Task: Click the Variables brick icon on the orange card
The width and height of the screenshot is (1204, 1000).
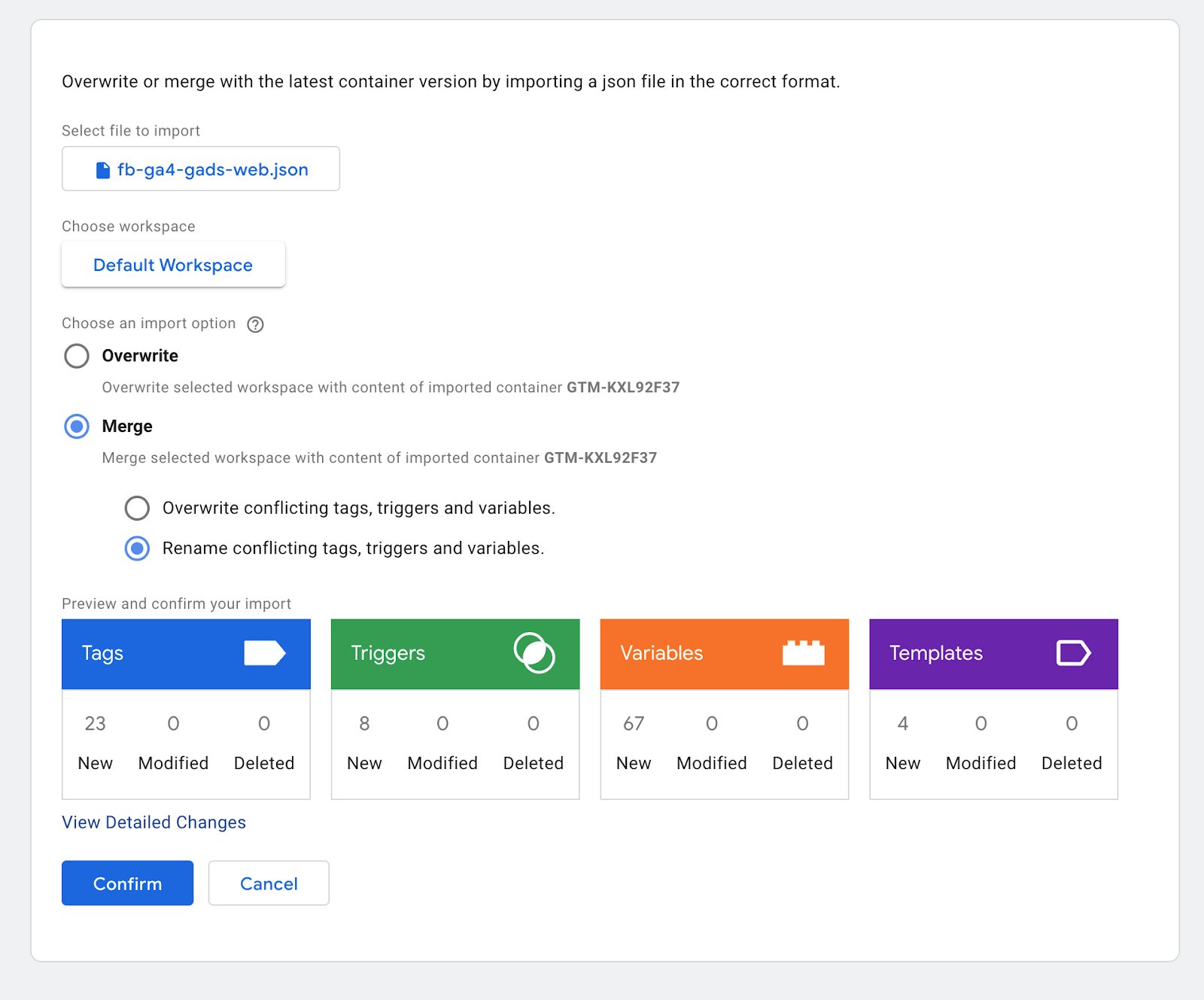Action: coord(804,652)
